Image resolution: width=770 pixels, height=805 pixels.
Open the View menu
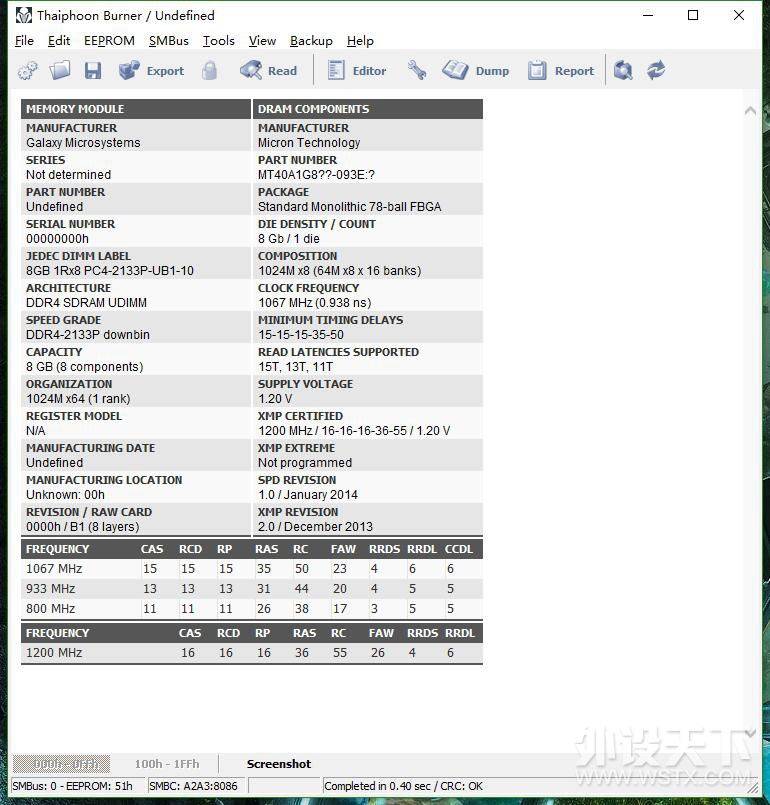pos(262,41)
